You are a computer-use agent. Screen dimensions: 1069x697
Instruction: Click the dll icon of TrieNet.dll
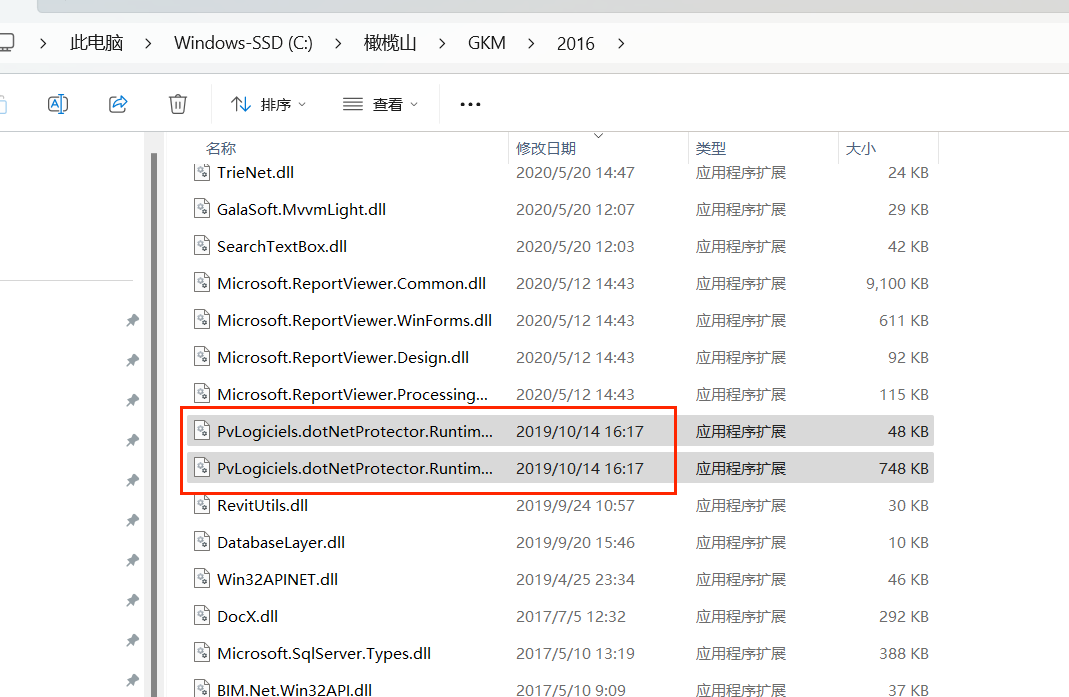[x=202, y=171]
